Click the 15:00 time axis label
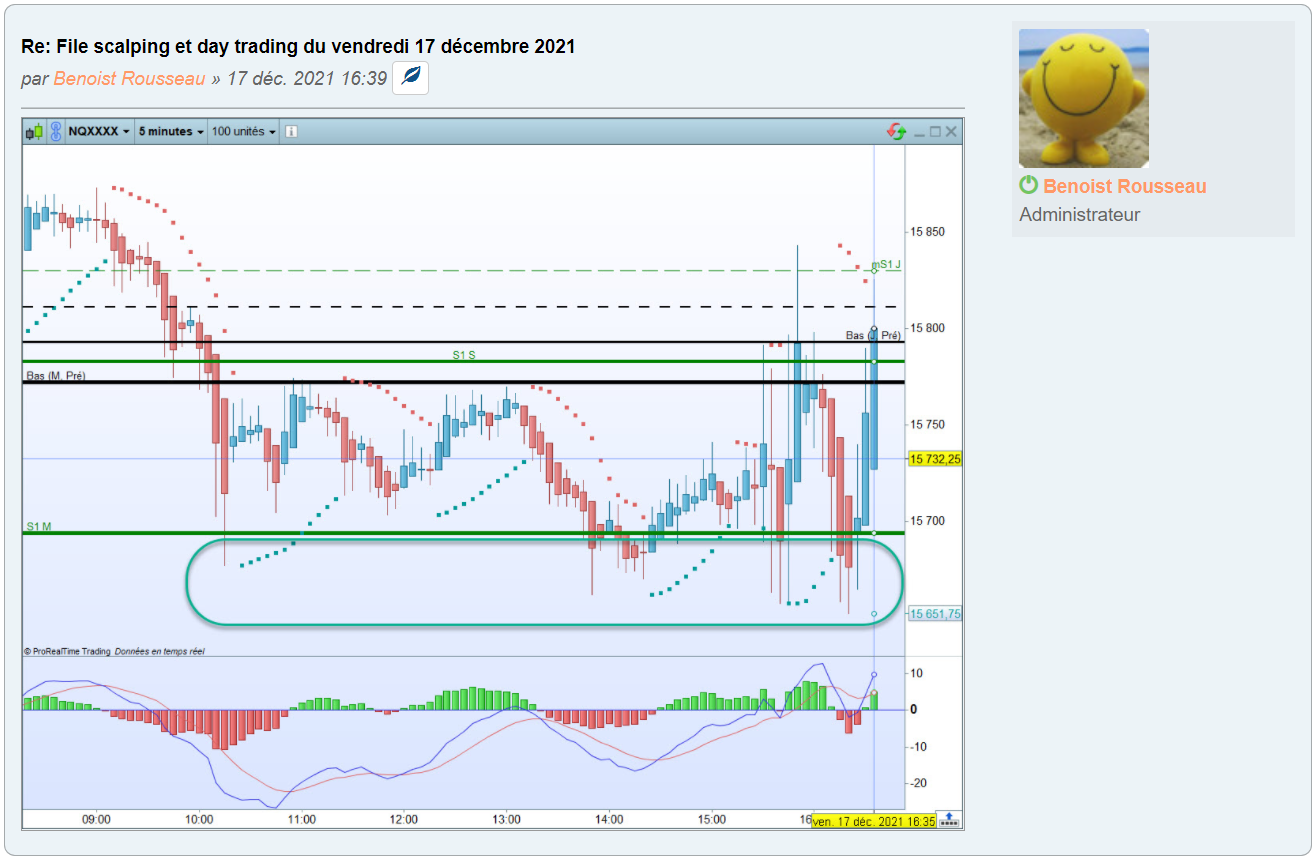 (x=711, y=819)
